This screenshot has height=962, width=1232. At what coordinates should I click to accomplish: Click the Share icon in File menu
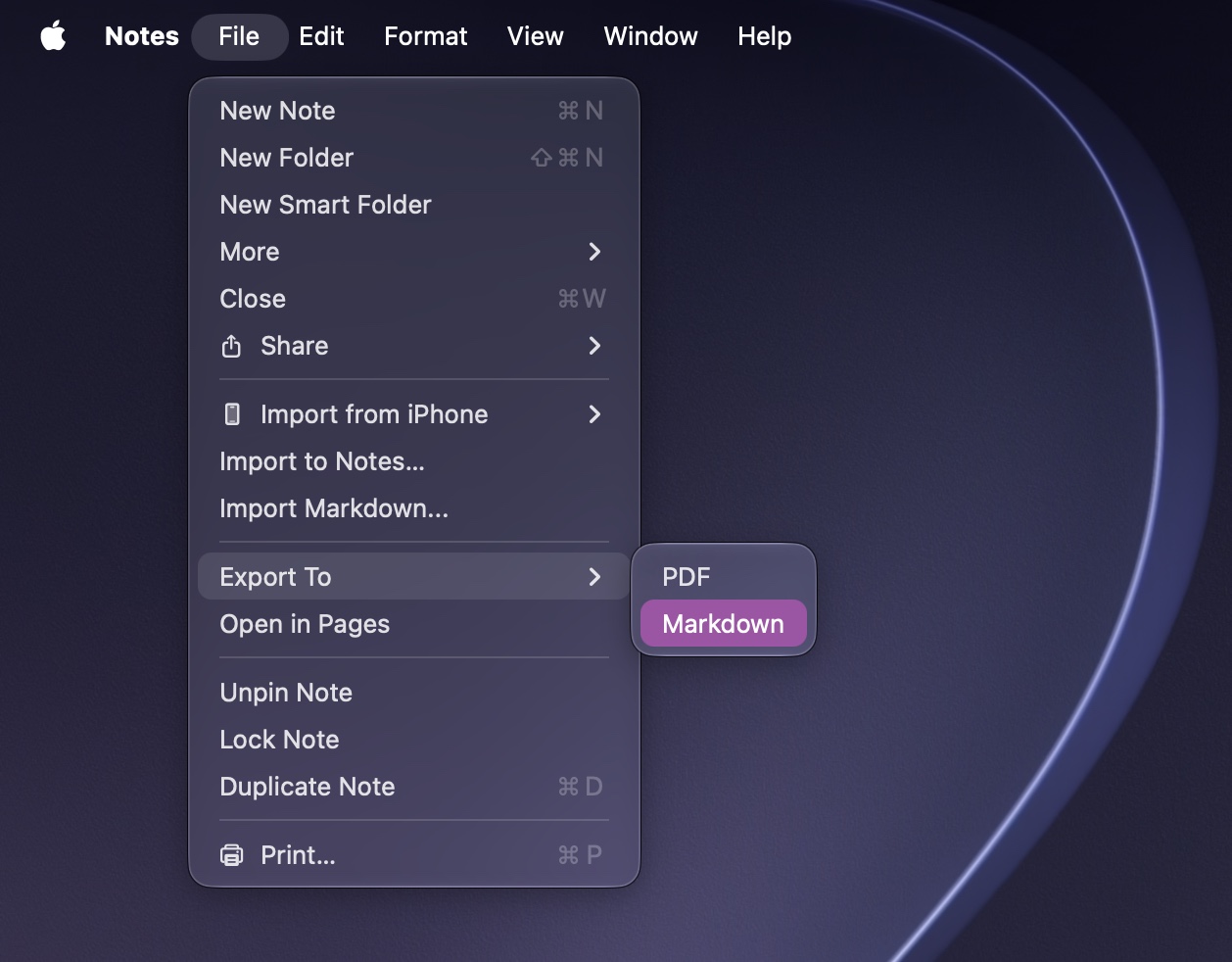click(x=231, y=346)
